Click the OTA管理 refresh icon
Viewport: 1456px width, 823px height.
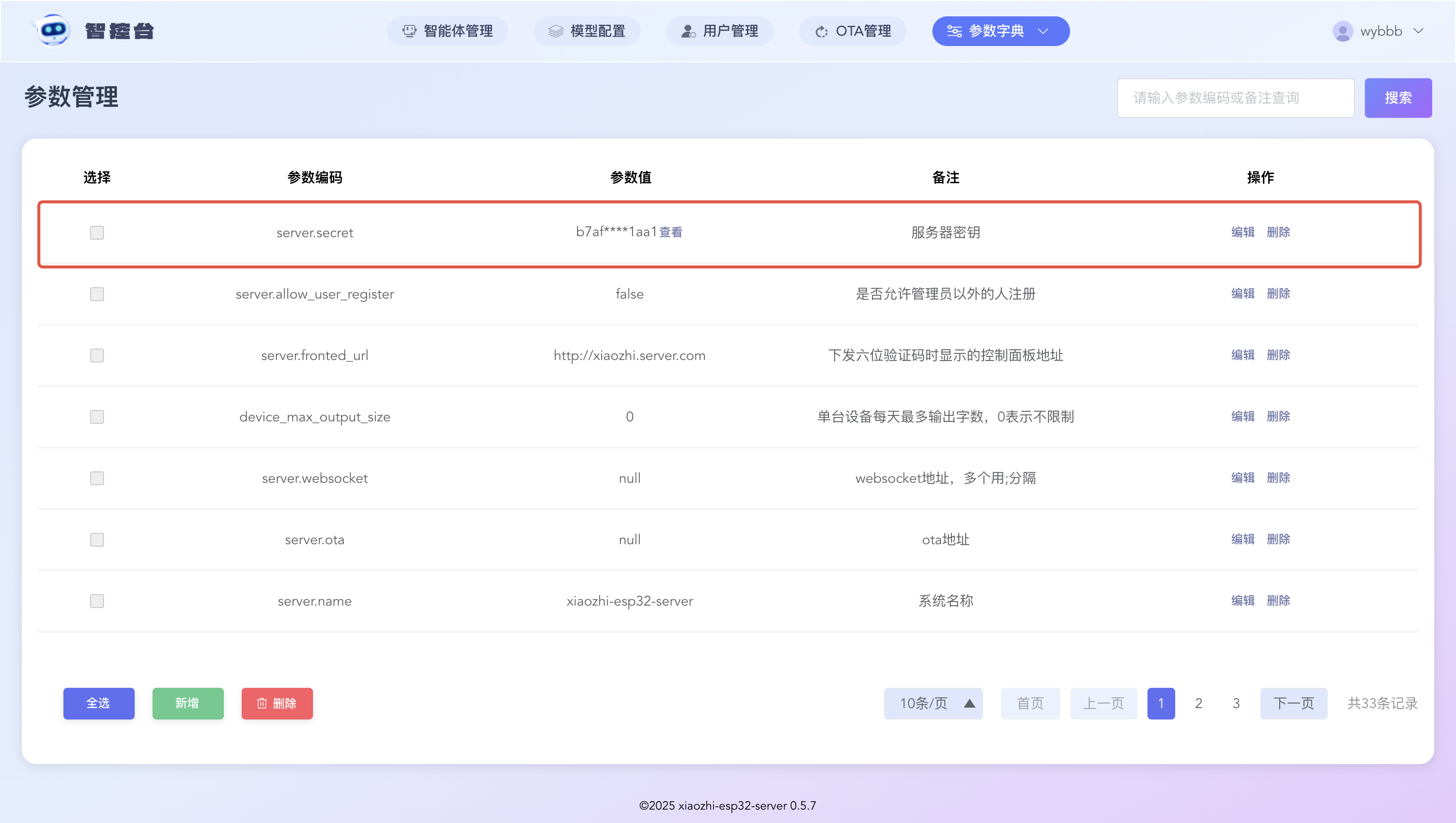[821, 32]
